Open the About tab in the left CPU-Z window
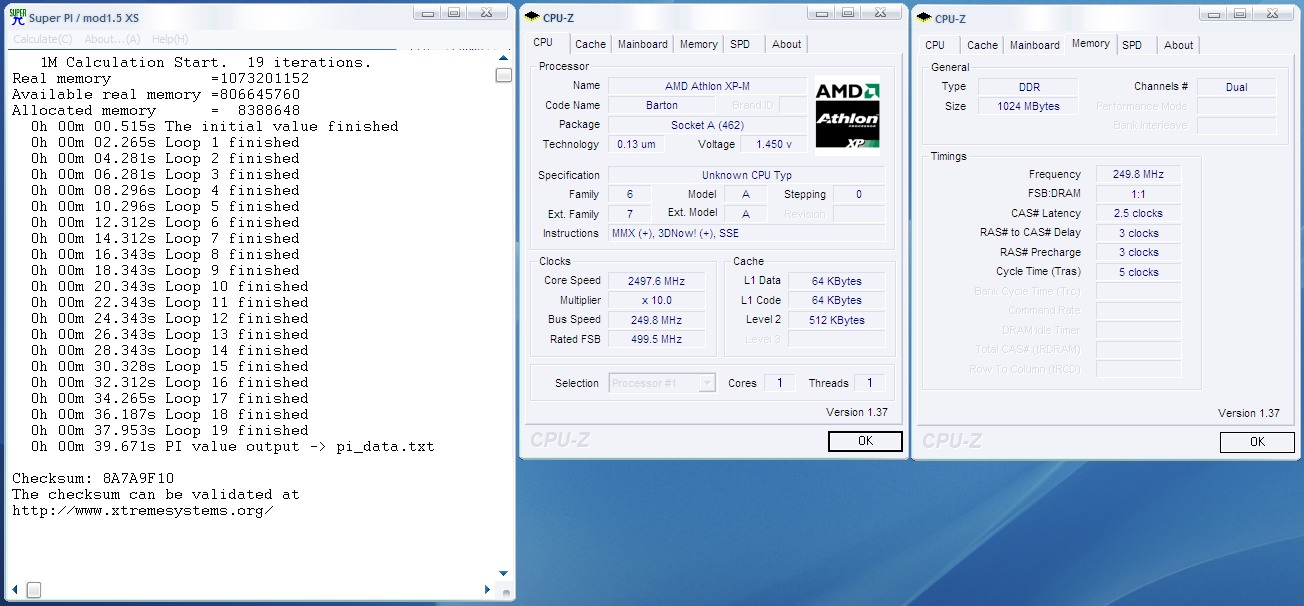 (x=786, y=44)
